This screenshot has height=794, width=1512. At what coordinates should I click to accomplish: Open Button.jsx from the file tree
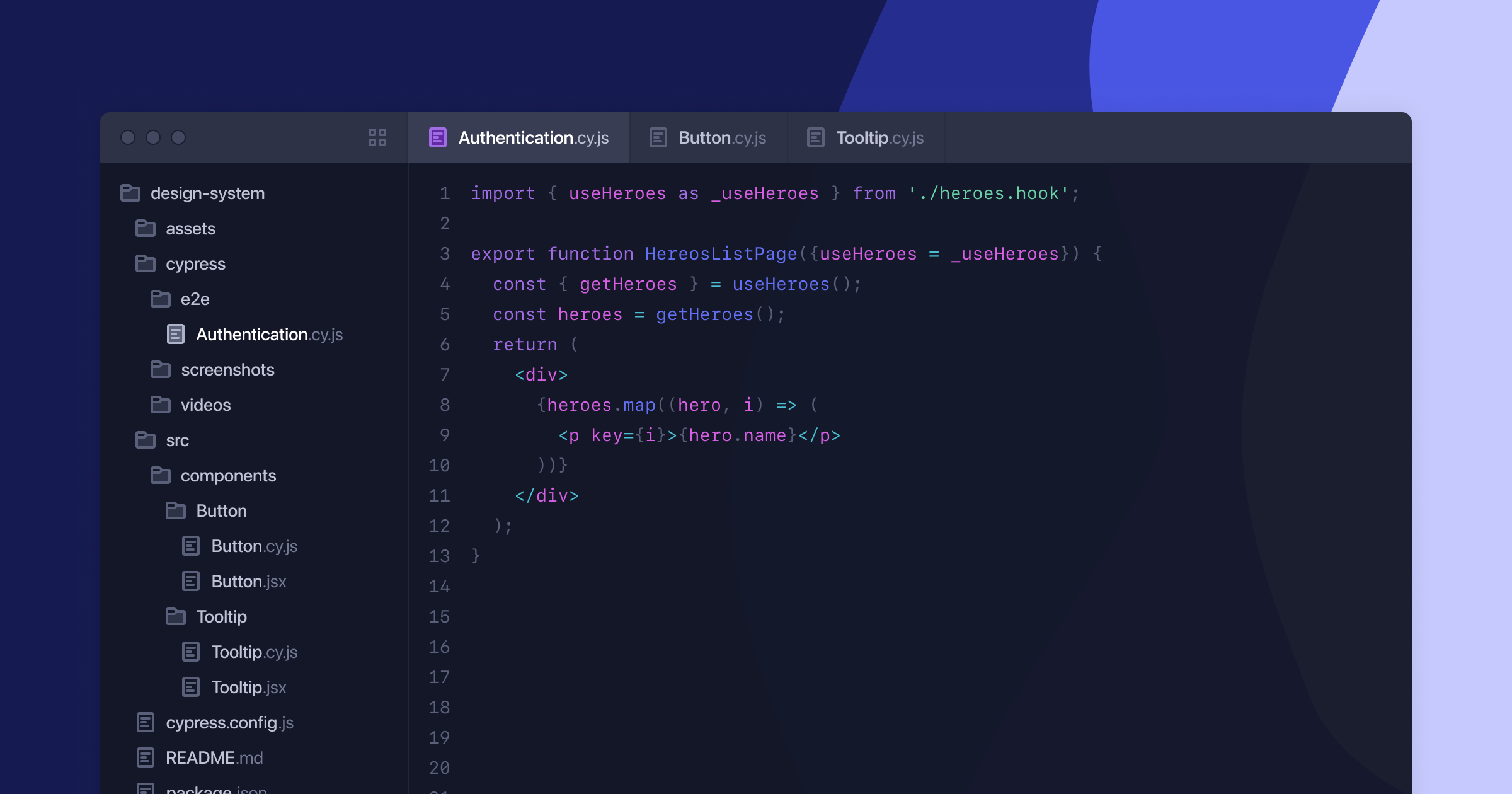pyautogui.click(x=248, y=581)
